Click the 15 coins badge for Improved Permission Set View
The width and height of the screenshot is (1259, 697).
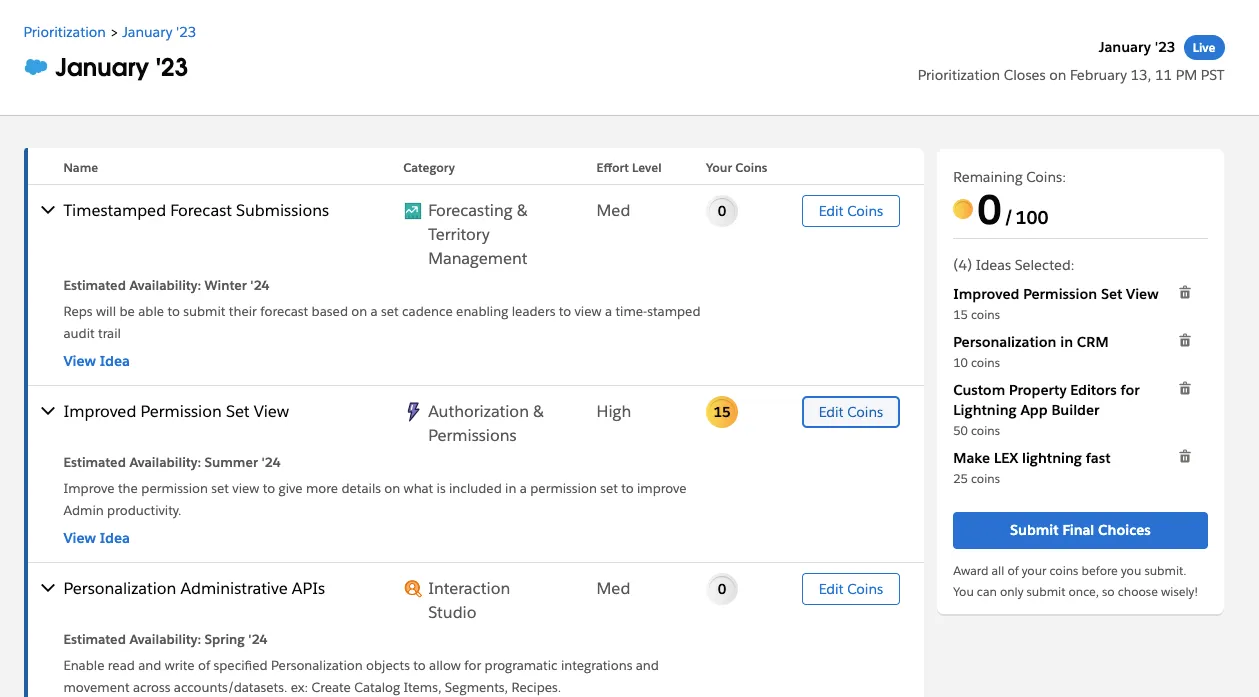click(722, 412)
